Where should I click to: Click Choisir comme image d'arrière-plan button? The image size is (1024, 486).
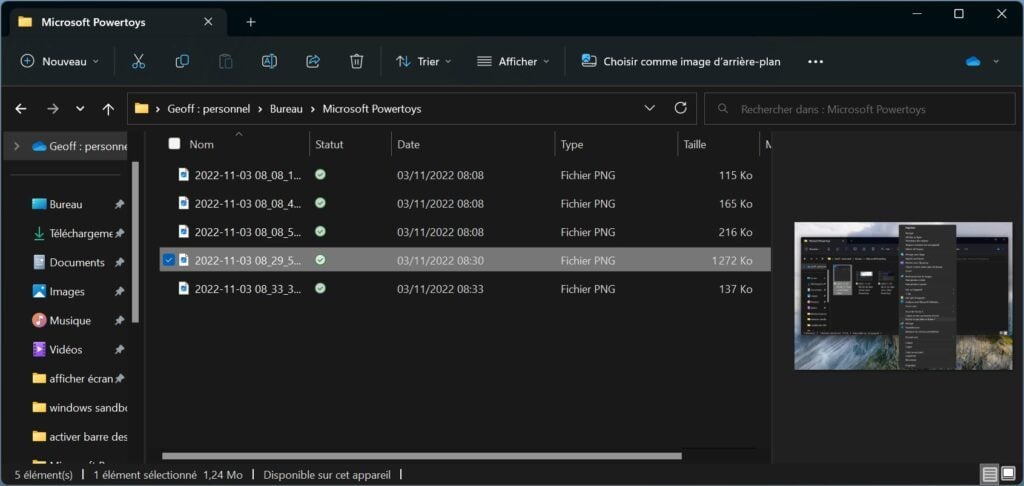pyautogui.click(x=680, y=61)
